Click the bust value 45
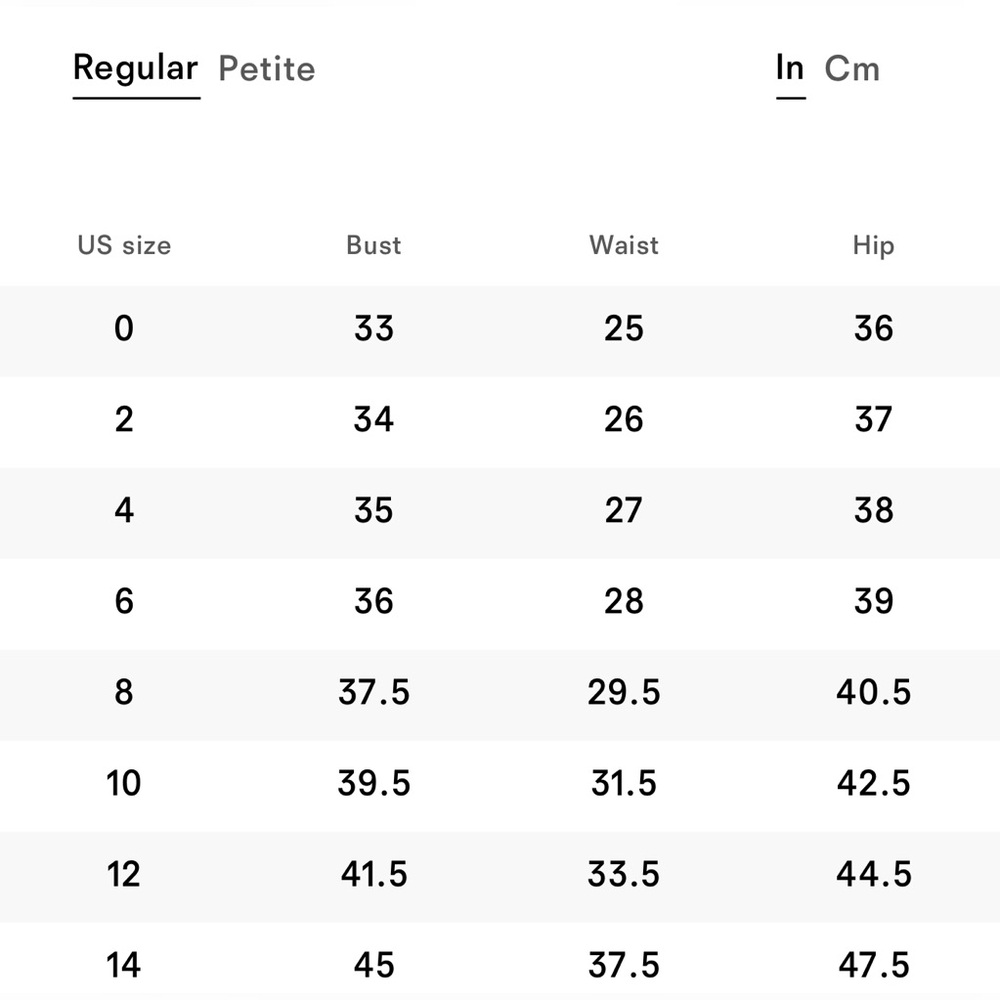Image resolution: width=1000 pixels, height=1000 pixels. (374, 966)
